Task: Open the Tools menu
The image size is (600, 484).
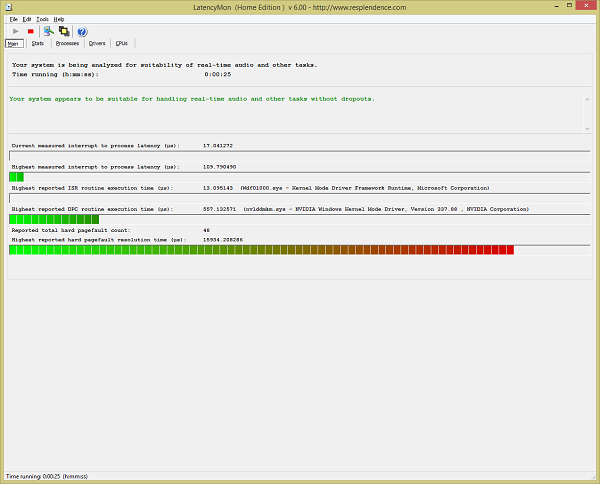Action: [42, 19]
